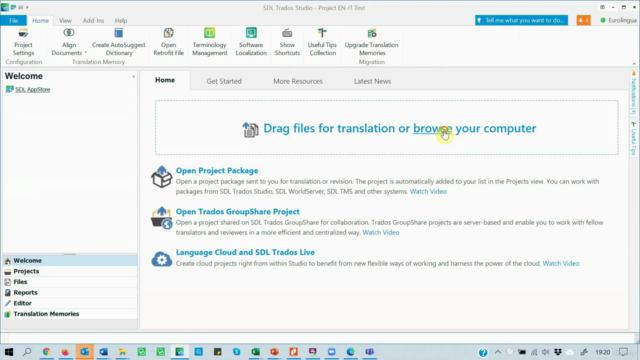This screenshot has width=640, height=360.
Task: Collapse the Welcome navigation pane
Action: click(133, 76)
